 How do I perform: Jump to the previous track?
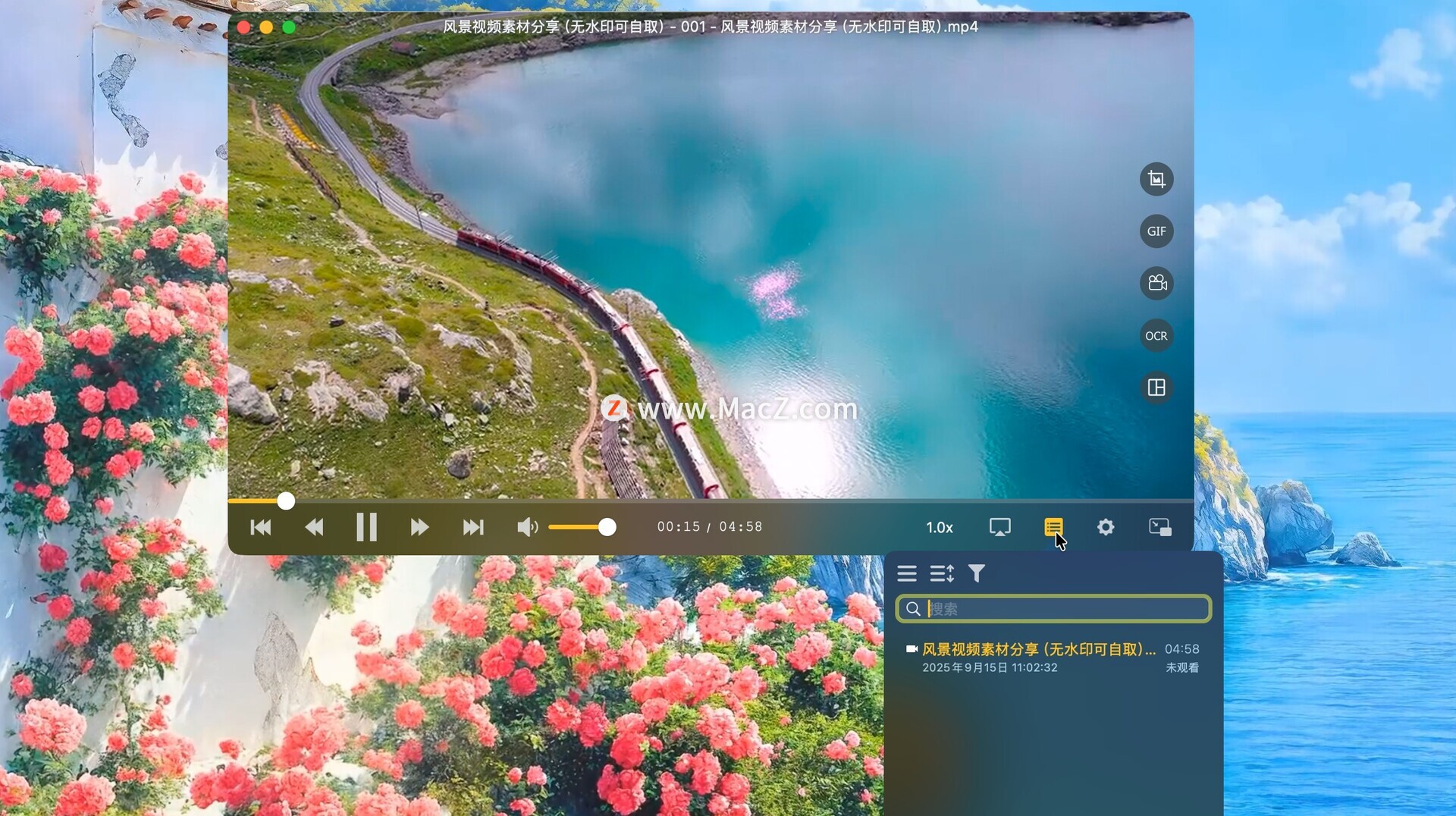(x=261, y=527)
